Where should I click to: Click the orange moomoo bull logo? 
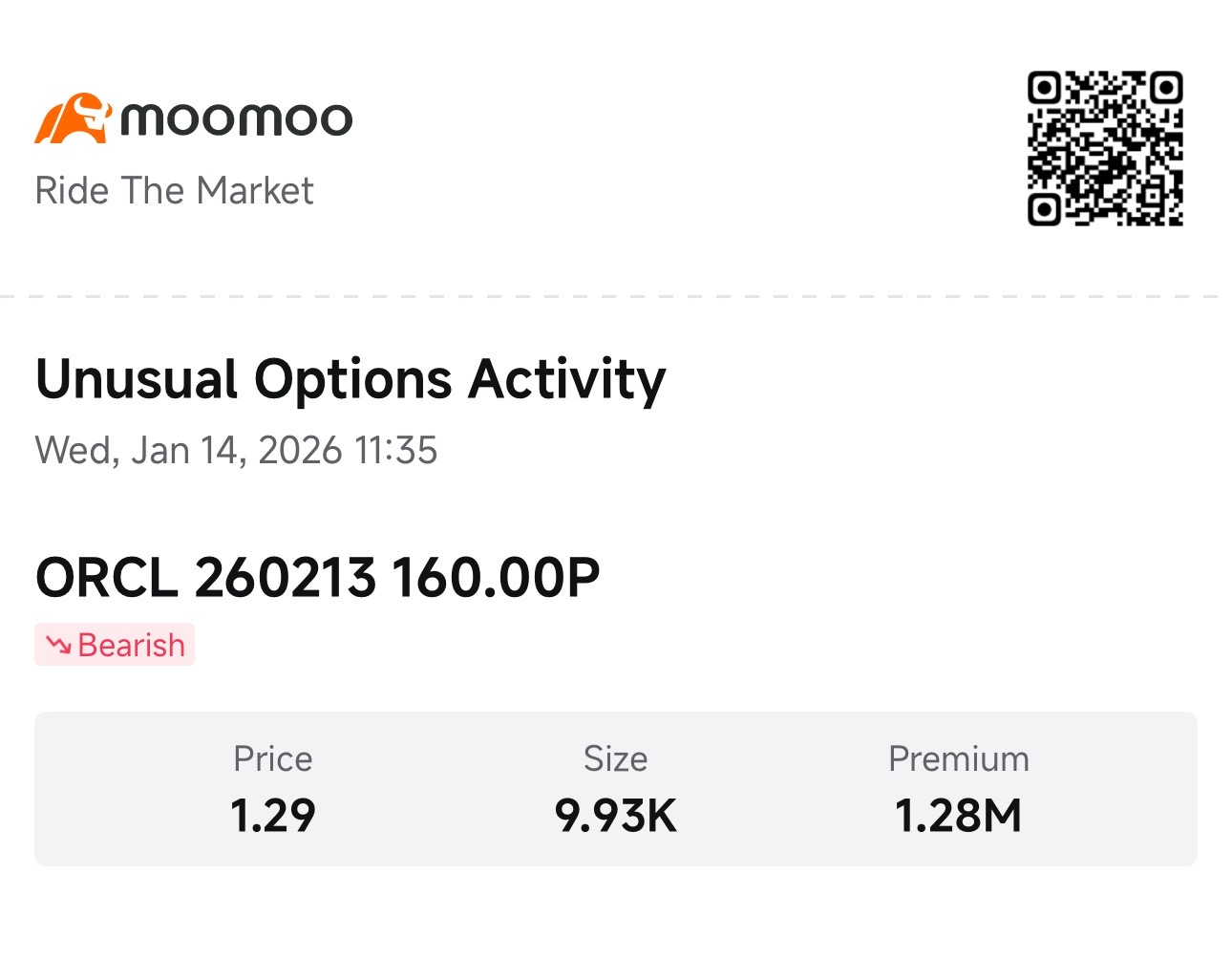coord(73,119)
